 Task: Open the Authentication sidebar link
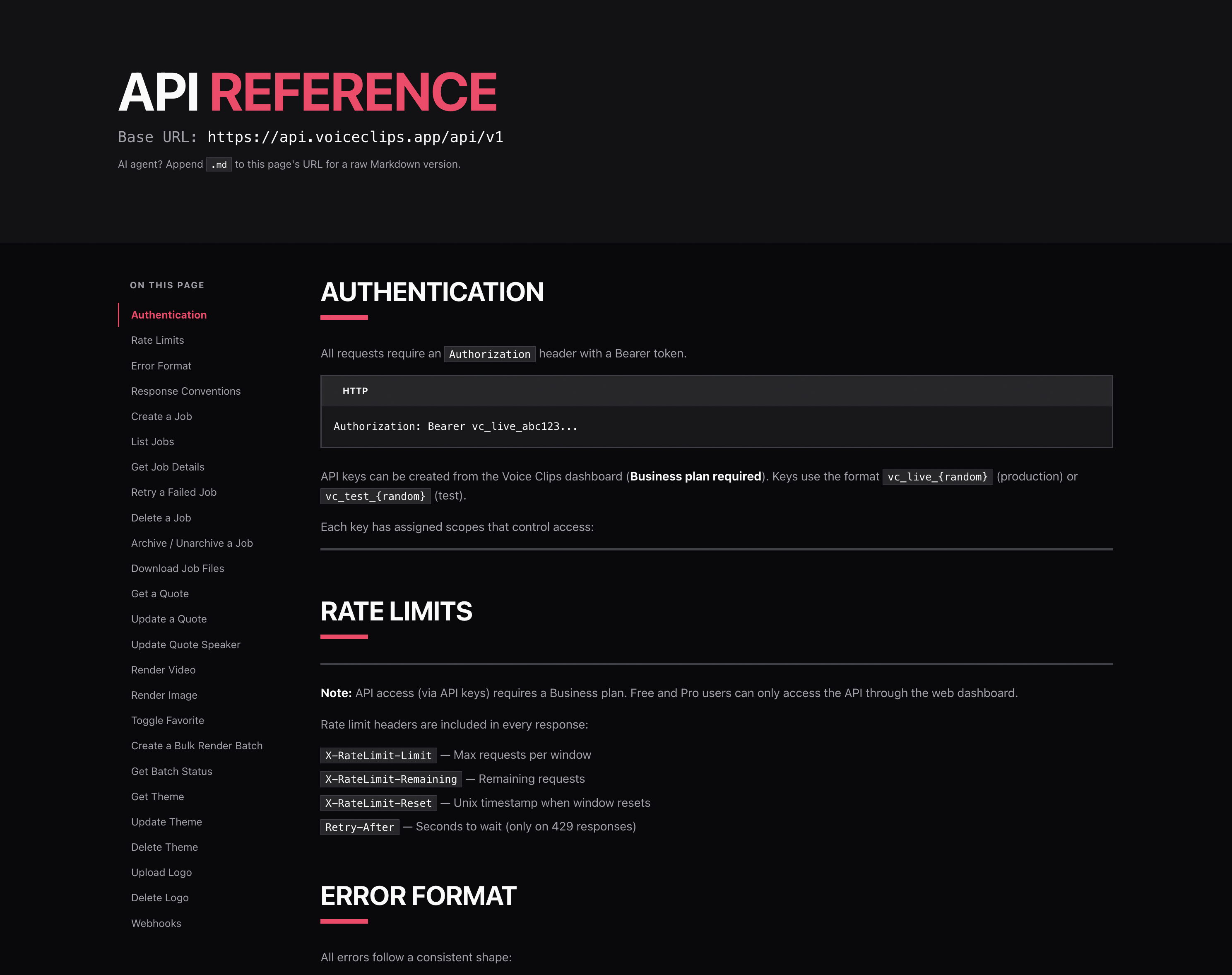pyautogui.click(x=168, y=314)
